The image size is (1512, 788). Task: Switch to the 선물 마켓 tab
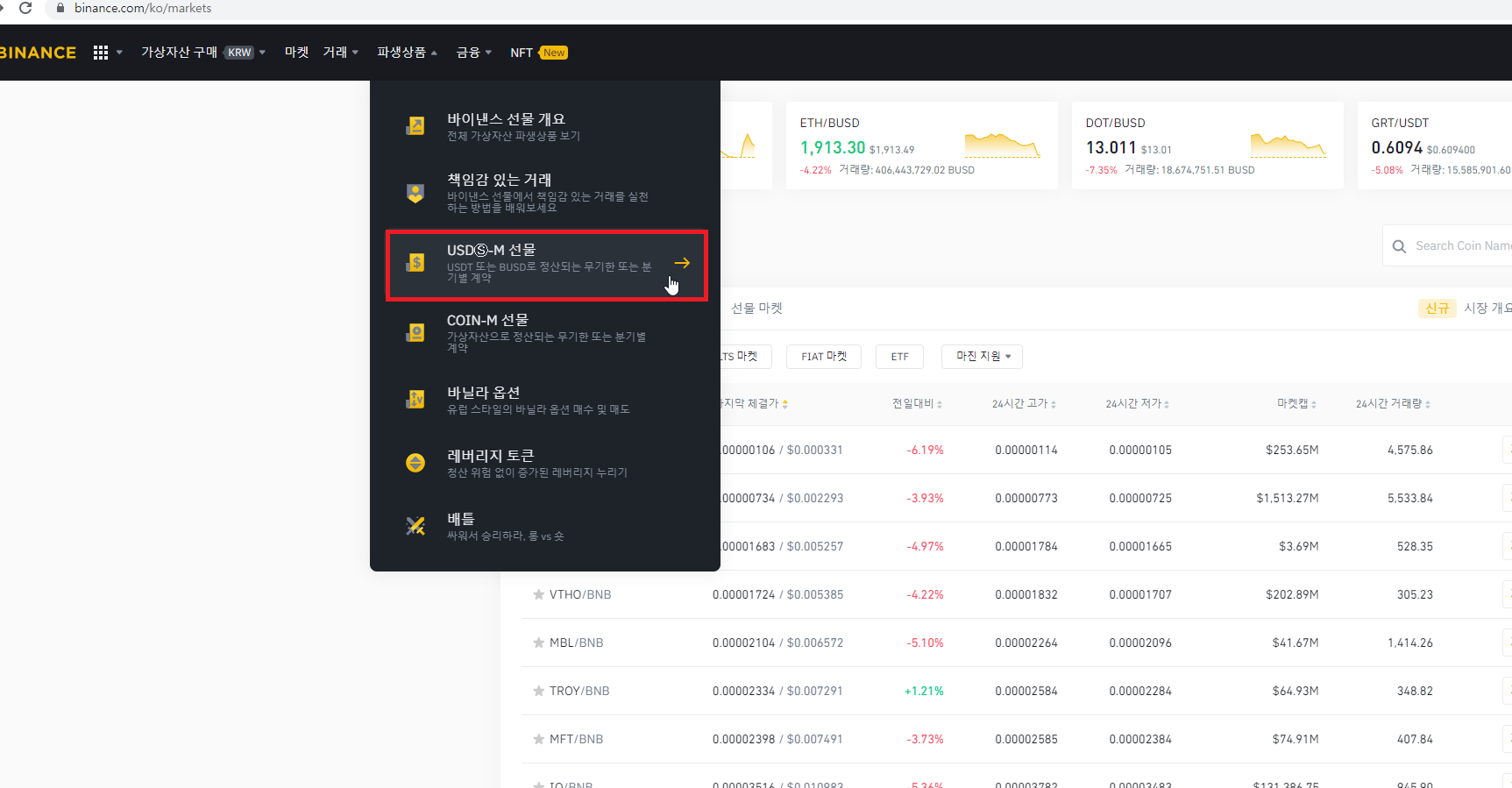tap(756, 309)
